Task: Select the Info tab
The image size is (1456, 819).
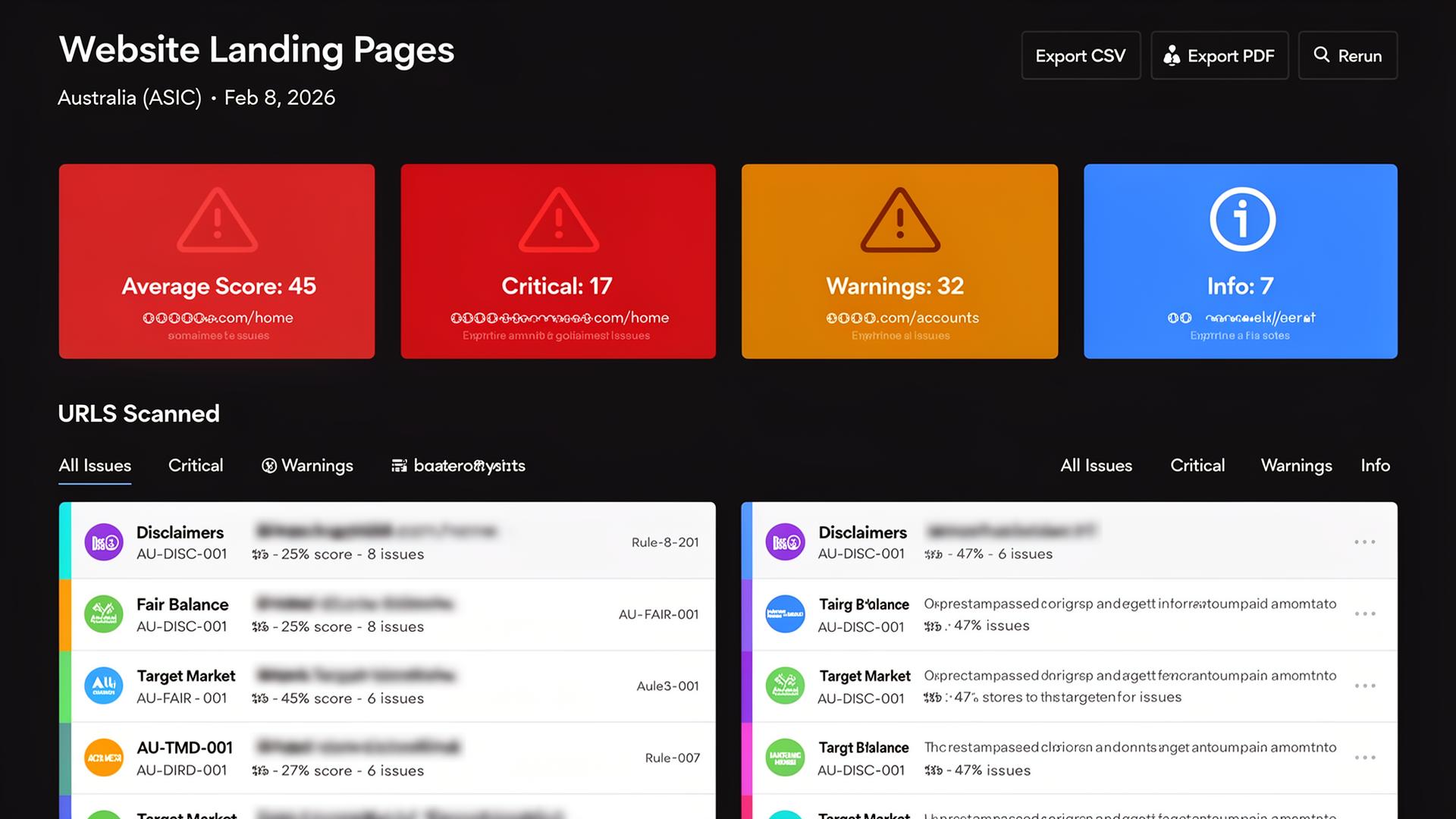Action: point(1375,466)
